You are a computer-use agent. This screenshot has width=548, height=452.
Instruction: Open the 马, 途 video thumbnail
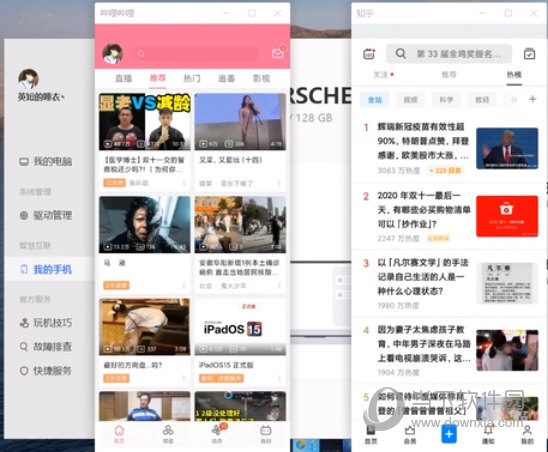coord(145,224)
